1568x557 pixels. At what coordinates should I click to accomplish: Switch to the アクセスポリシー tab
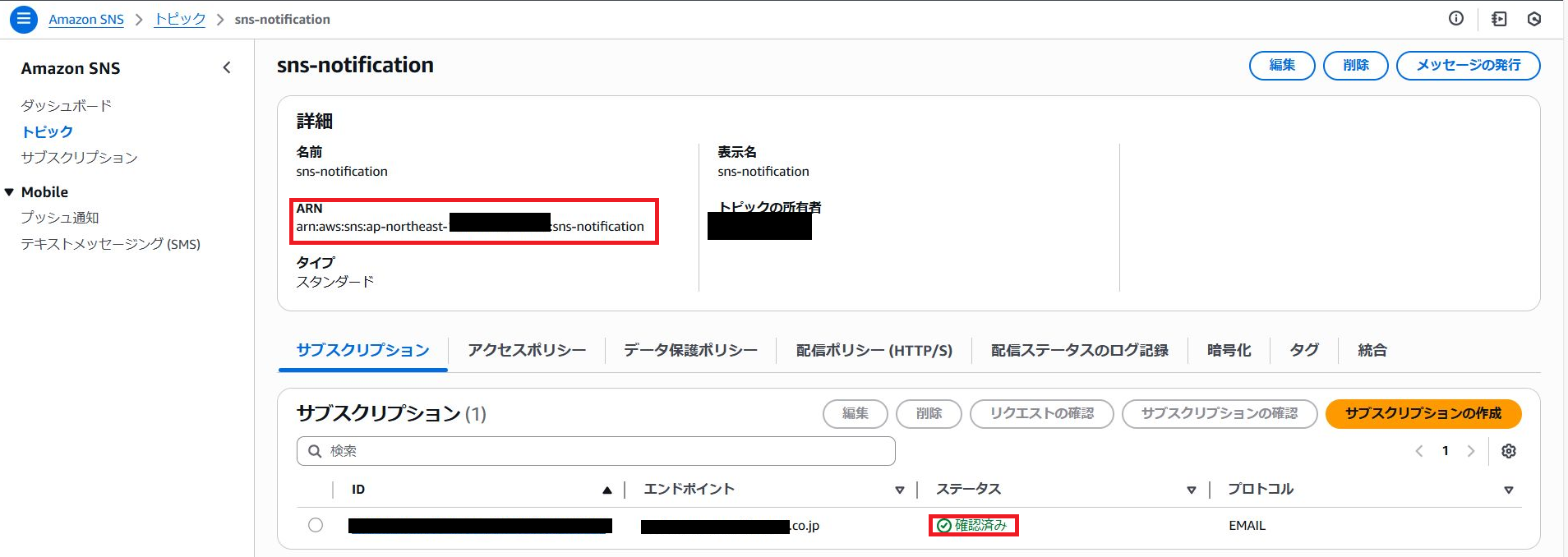[527, 351]
